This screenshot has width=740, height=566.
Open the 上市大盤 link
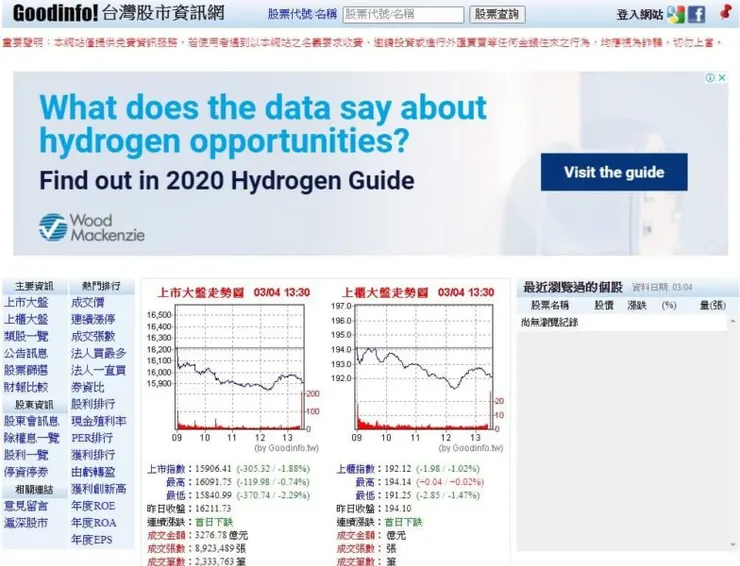[26, 303]
